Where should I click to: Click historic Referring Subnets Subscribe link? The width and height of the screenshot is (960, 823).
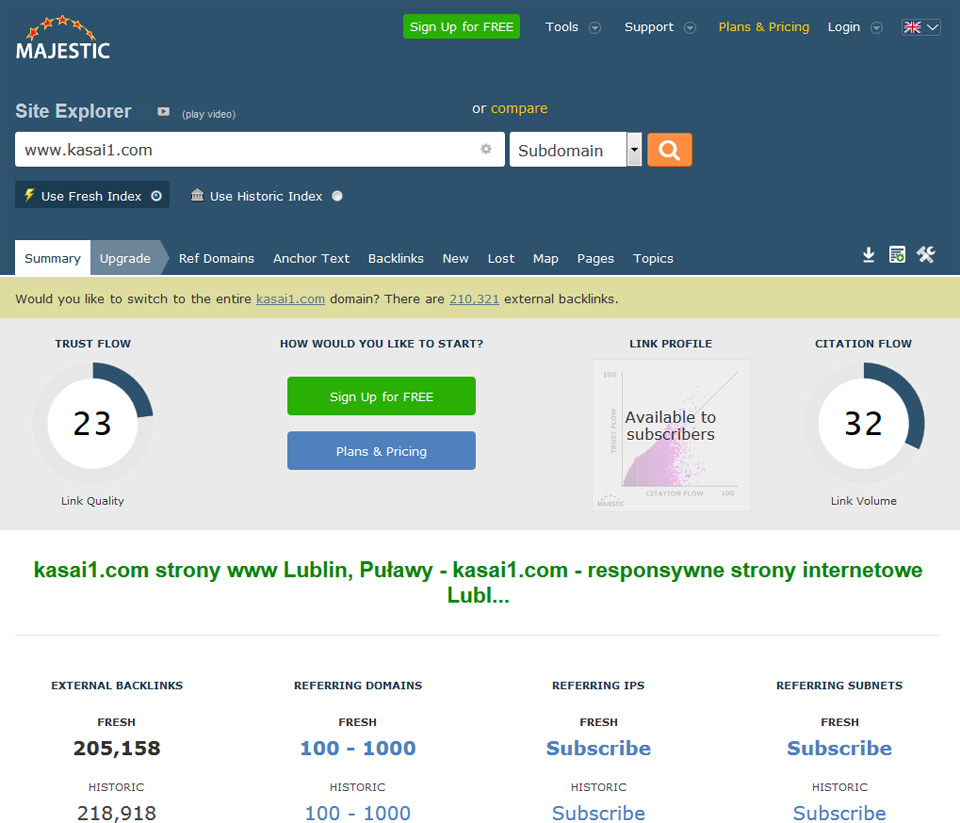(839, 813)
